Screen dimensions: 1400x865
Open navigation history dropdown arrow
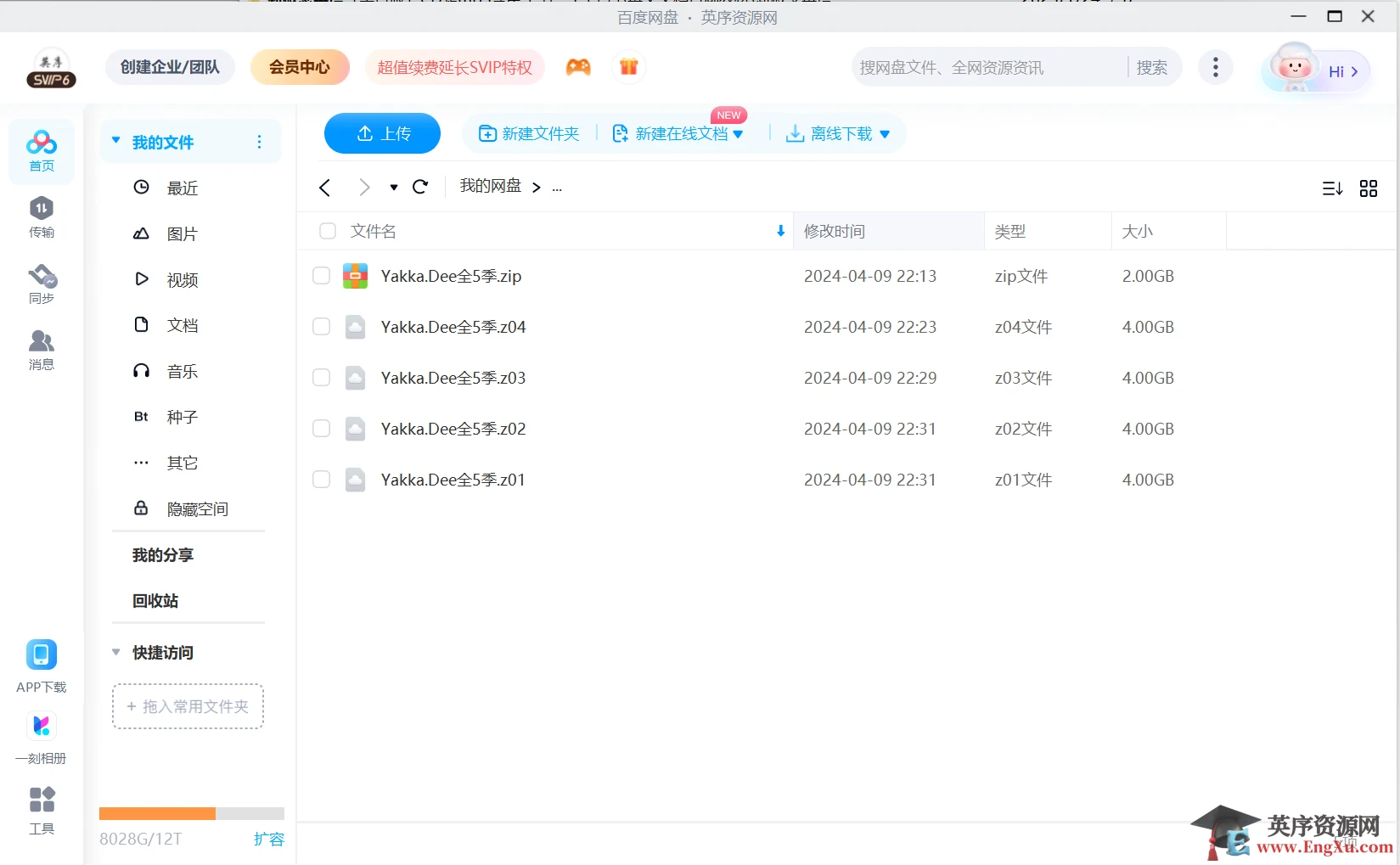click(394, 188)
